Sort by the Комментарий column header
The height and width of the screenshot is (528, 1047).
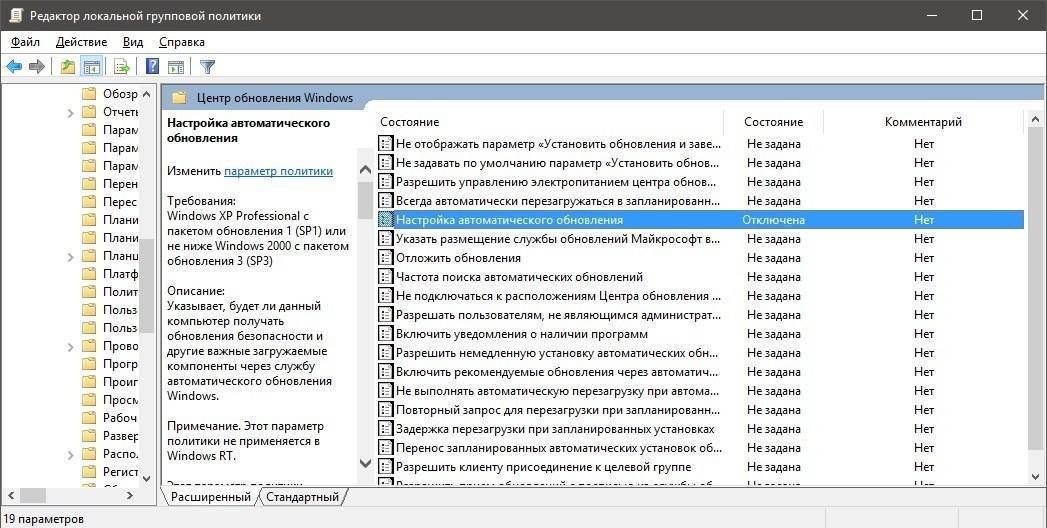(x=922, y=122)
